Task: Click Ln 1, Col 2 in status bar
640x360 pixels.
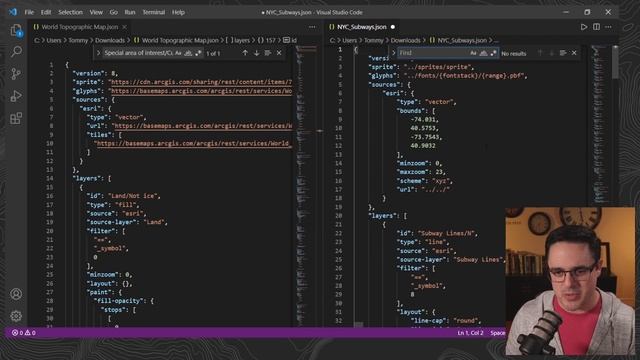Action: pyautogui.click(x=470, y=333)
